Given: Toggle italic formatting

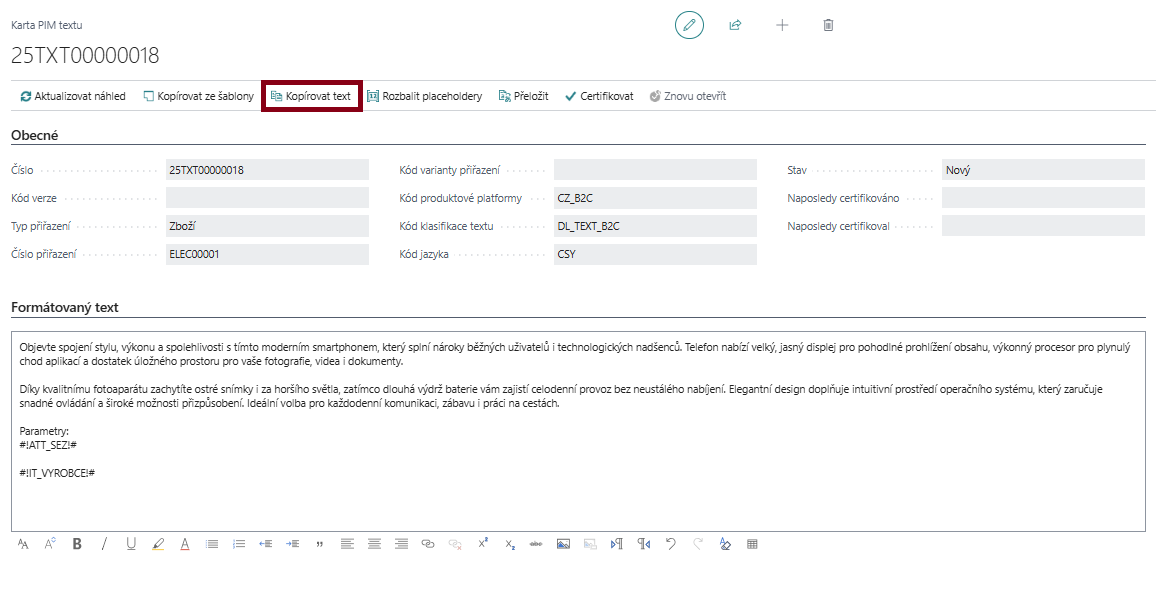Looking at the screenshot, I should point(104,544).
